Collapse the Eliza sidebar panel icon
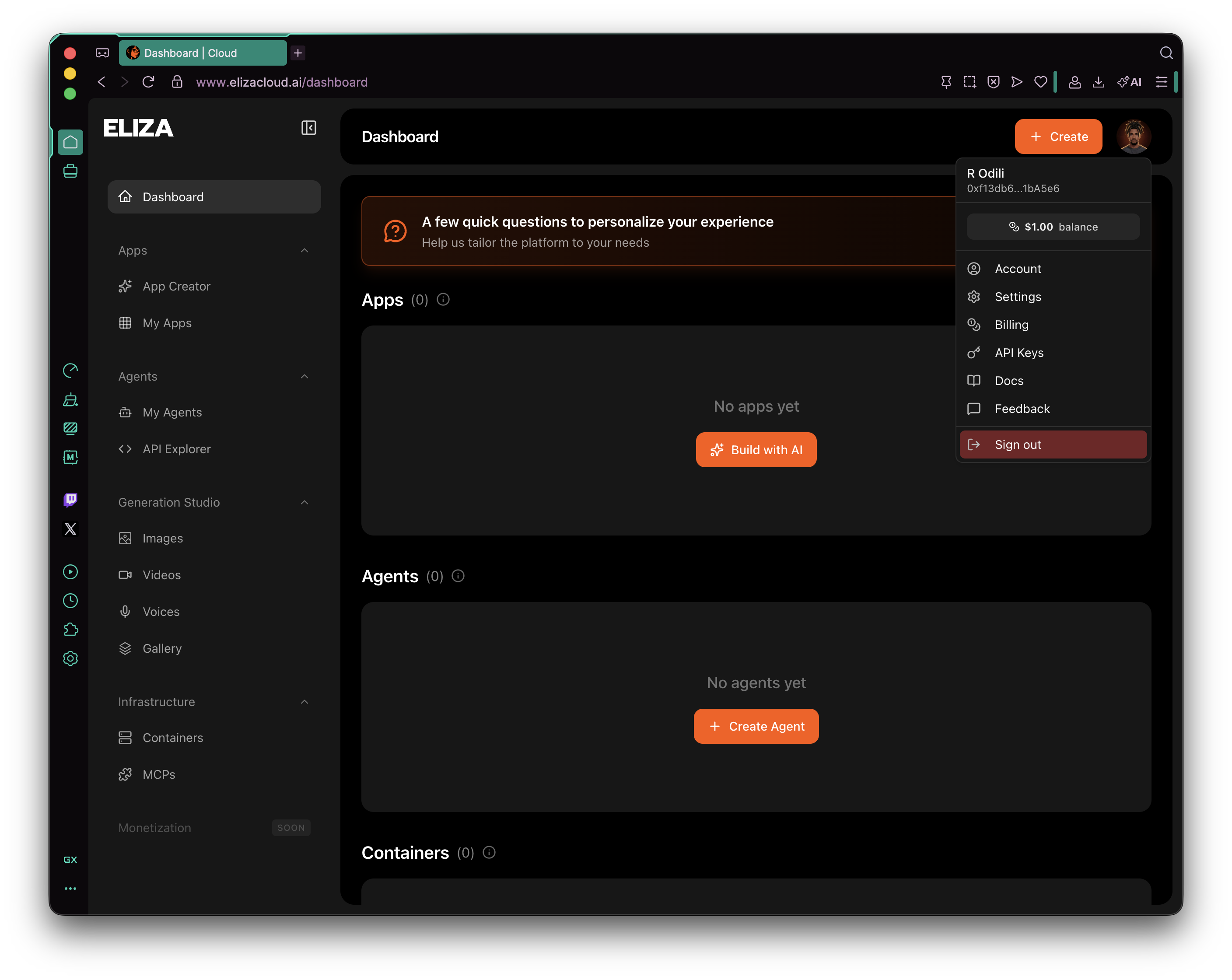The height and width of the screenshot is (980, 1232). pyautogui.click(x=308, y=128)
